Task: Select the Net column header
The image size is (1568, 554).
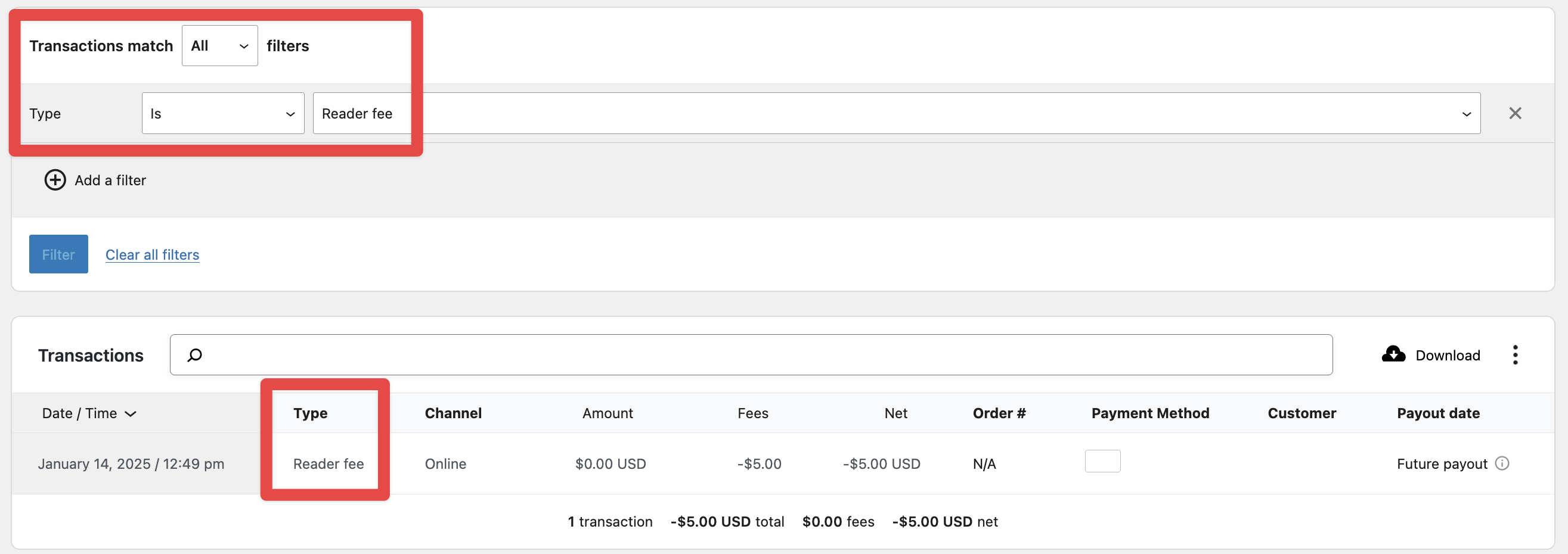Action: click(895, 413)
